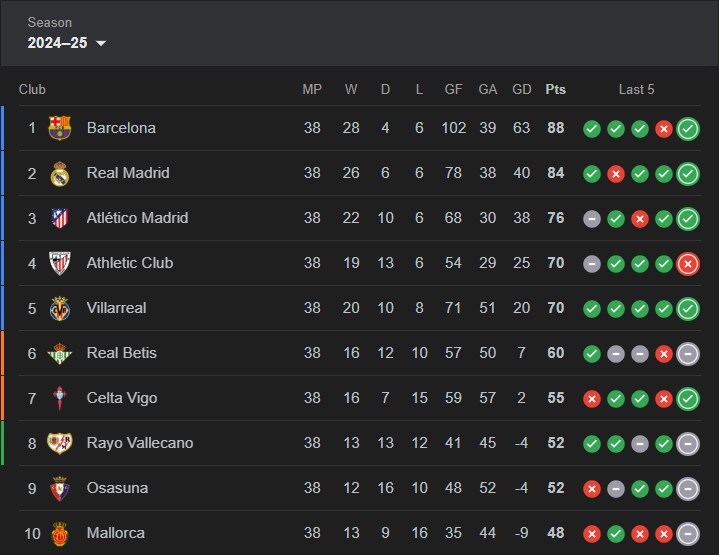Click the Rayo Vallecano club crest
719x555 pixels.
[60, 443]
